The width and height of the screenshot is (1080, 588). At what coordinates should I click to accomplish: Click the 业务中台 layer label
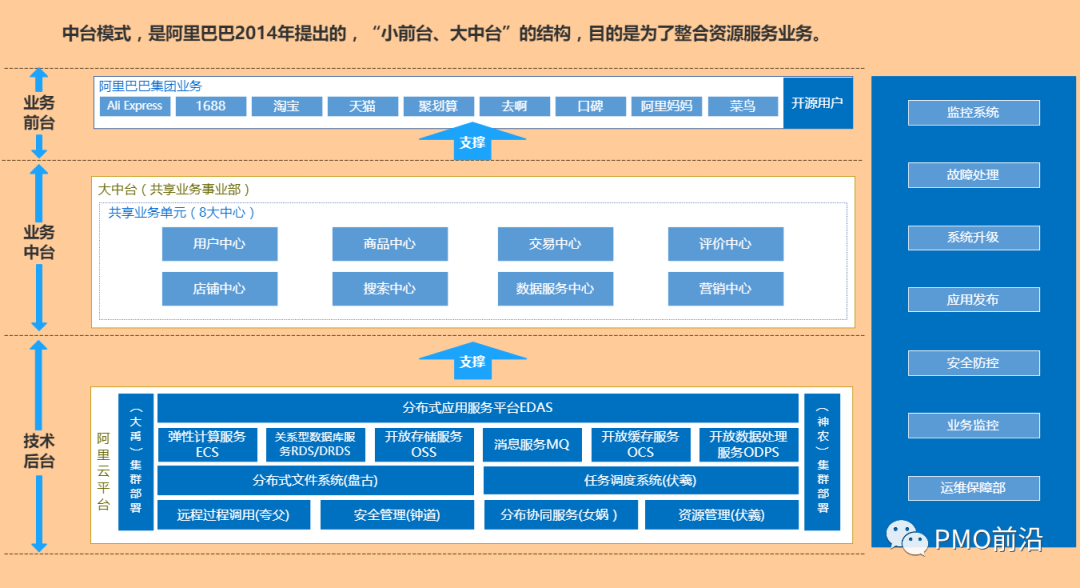(39, 242)
